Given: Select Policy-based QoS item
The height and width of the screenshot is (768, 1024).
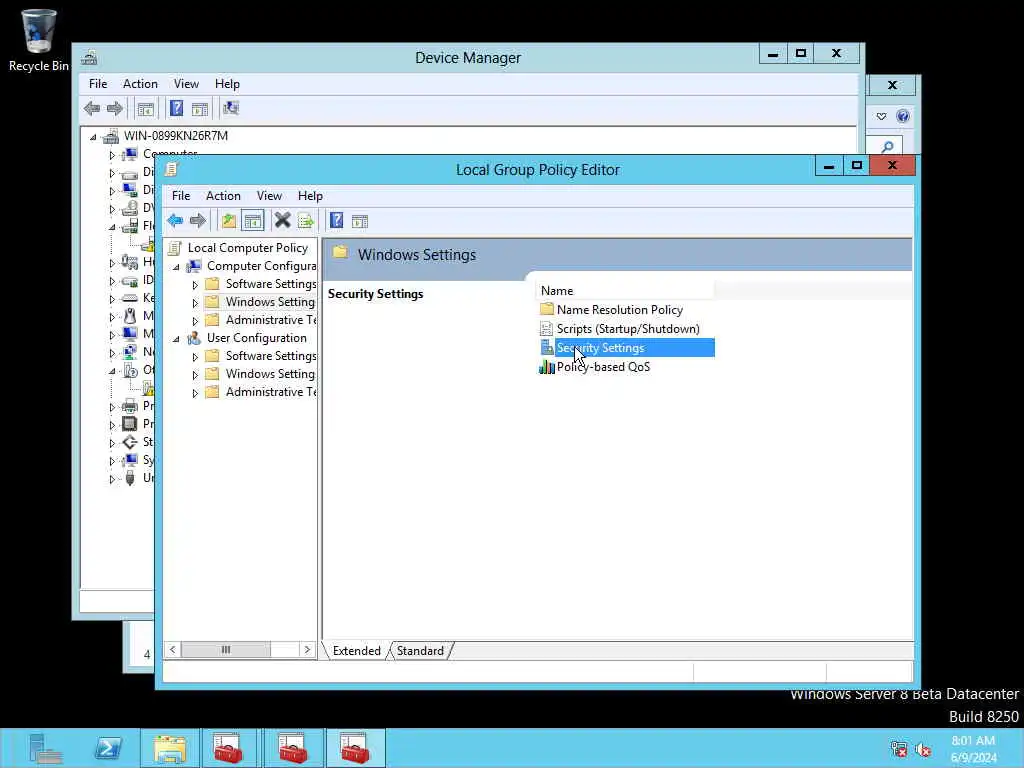Looking at the screenshot, I should coord(603,367).
